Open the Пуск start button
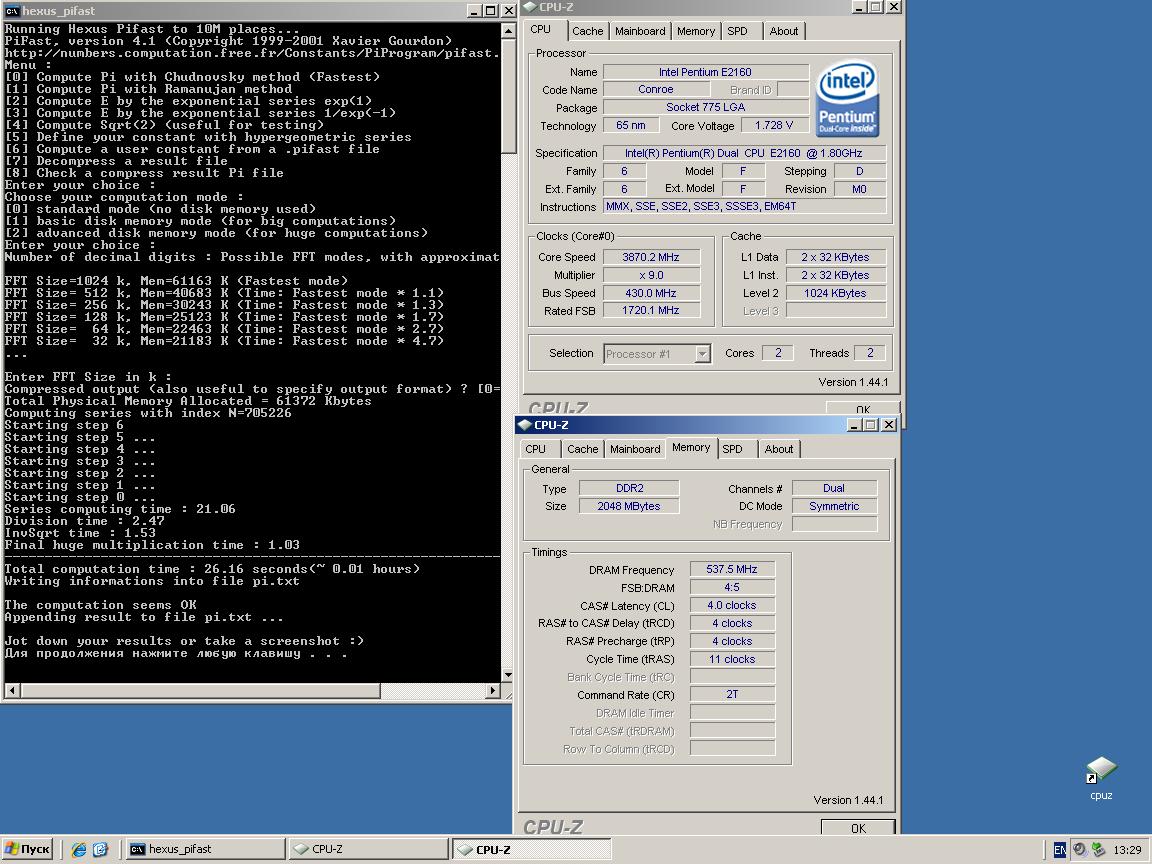Screen dimensions: 1152x864 pos(27,849)
